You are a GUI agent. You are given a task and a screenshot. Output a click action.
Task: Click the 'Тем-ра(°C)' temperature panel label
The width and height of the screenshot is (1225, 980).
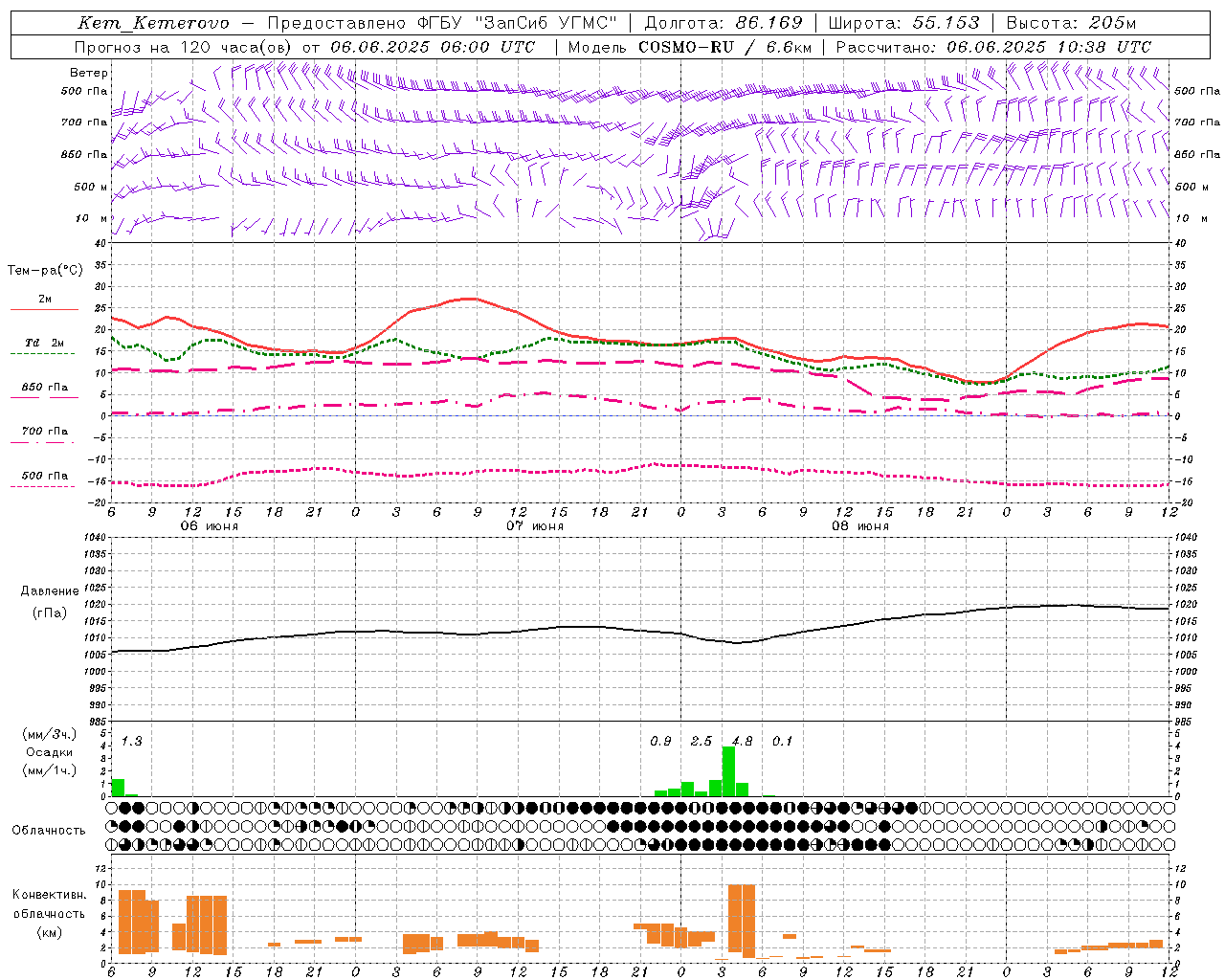pyautogui.click(x=45, y=271)
